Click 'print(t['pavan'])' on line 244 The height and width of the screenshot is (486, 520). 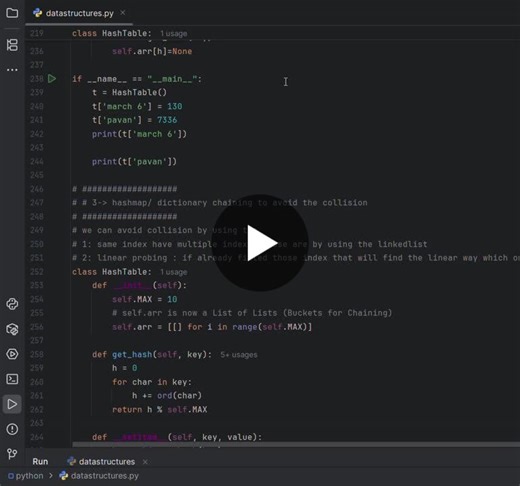[x=134, y=161]
